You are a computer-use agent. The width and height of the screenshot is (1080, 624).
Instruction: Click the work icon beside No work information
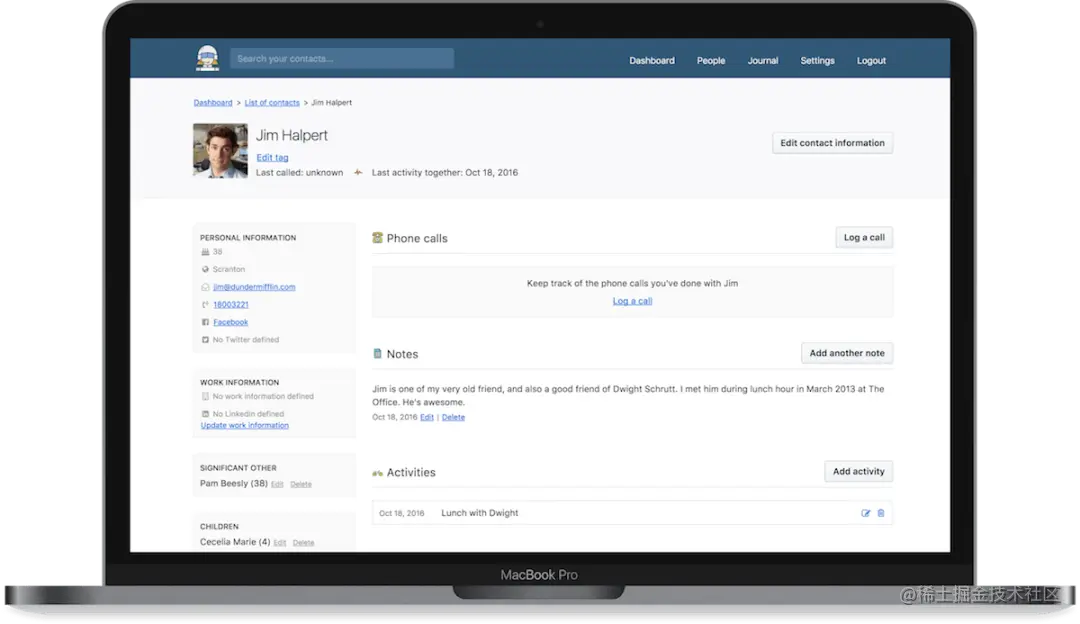click(205, 397)
